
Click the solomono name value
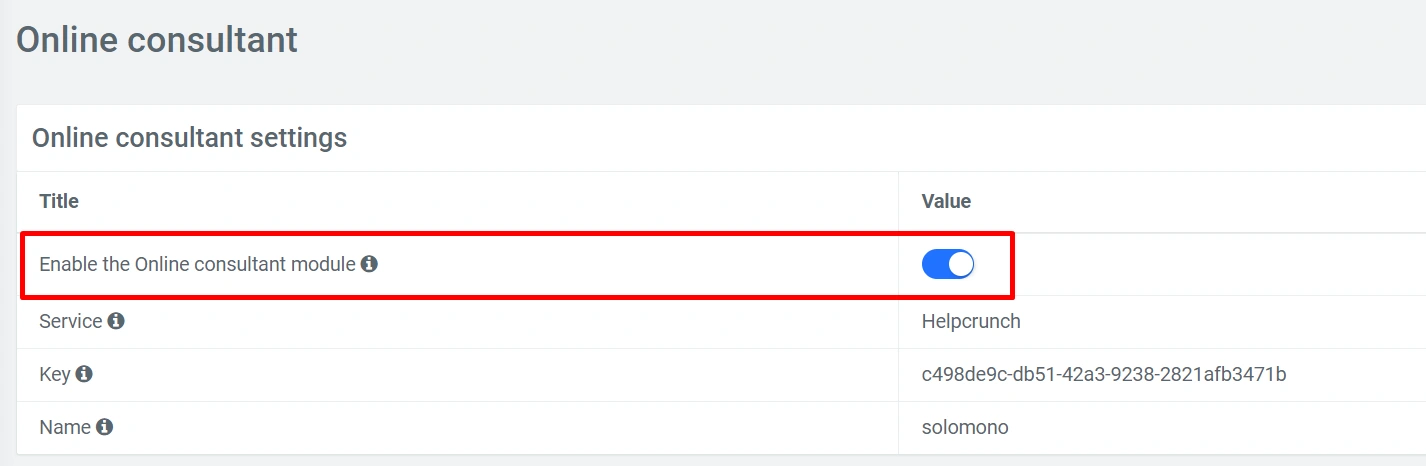[x=964, y=428]
